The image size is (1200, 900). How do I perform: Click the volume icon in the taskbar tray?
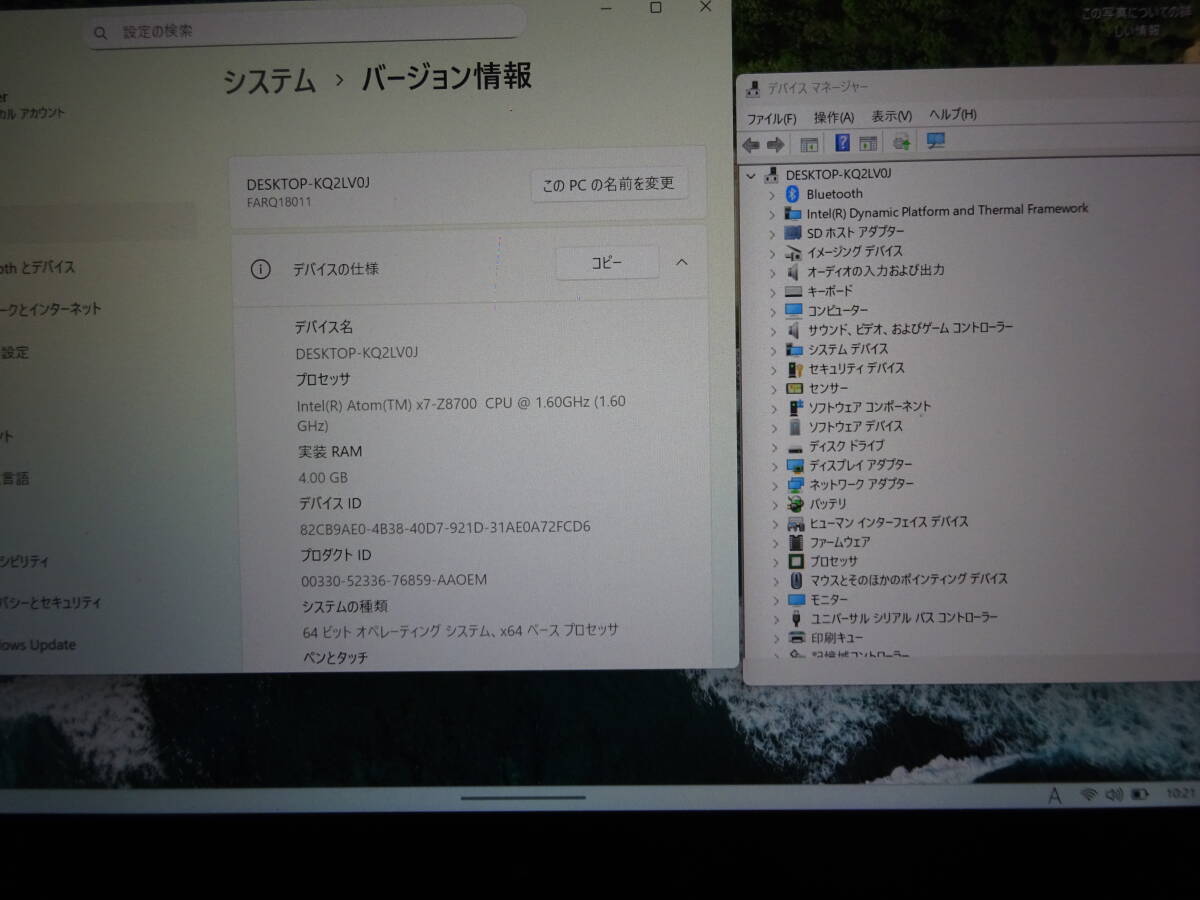tap(1114, 795)
